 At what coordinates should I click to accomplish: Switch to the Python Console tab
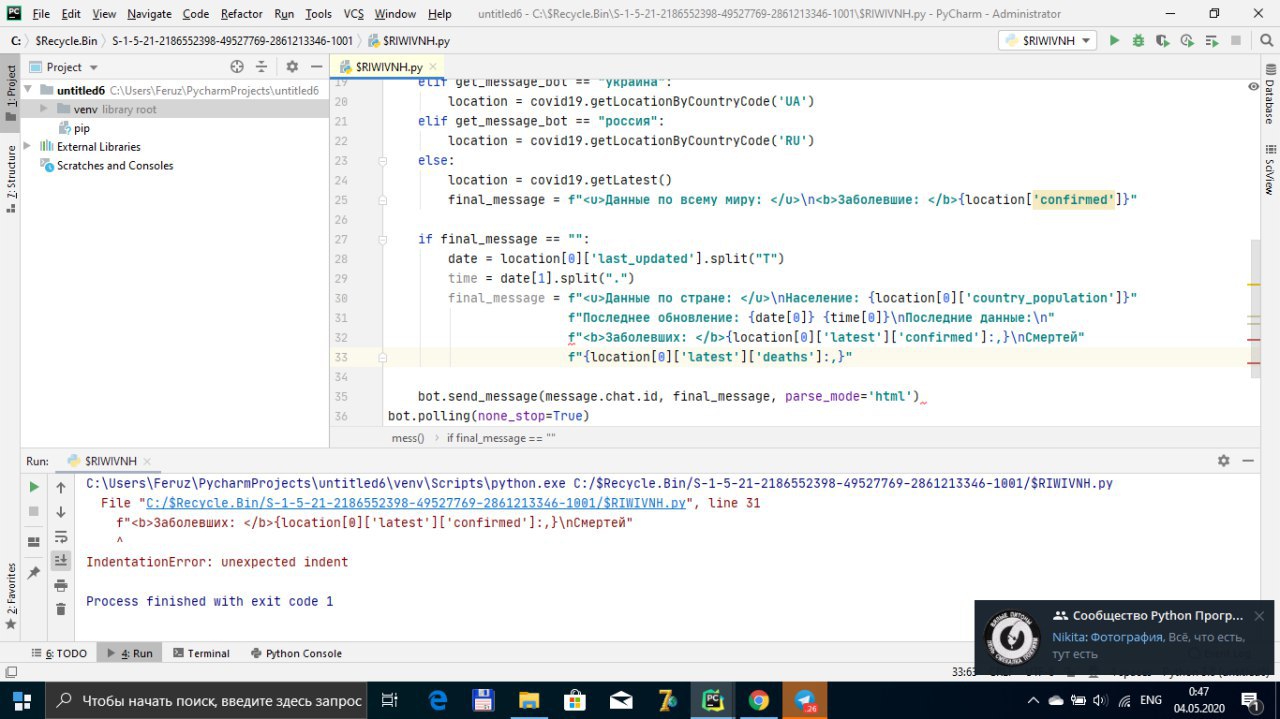pyautogui.click(x=295, y=653)
